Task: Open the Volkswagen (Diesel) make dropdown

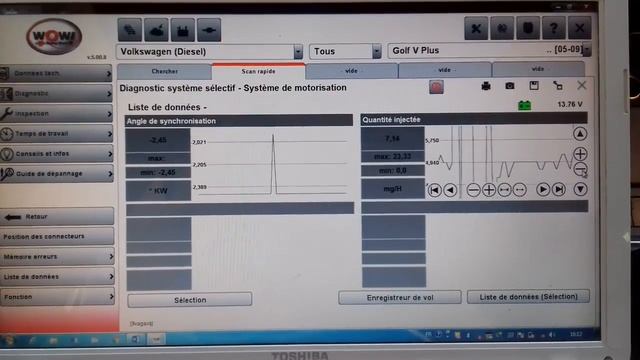Action: click(x=298, y=52)
